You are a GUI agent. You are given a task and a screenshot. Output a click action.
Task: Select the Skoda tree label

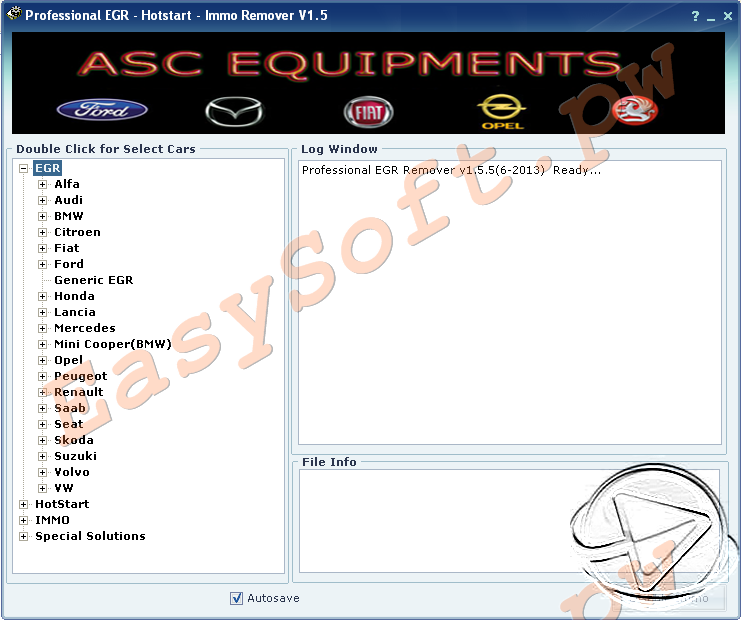74,440
